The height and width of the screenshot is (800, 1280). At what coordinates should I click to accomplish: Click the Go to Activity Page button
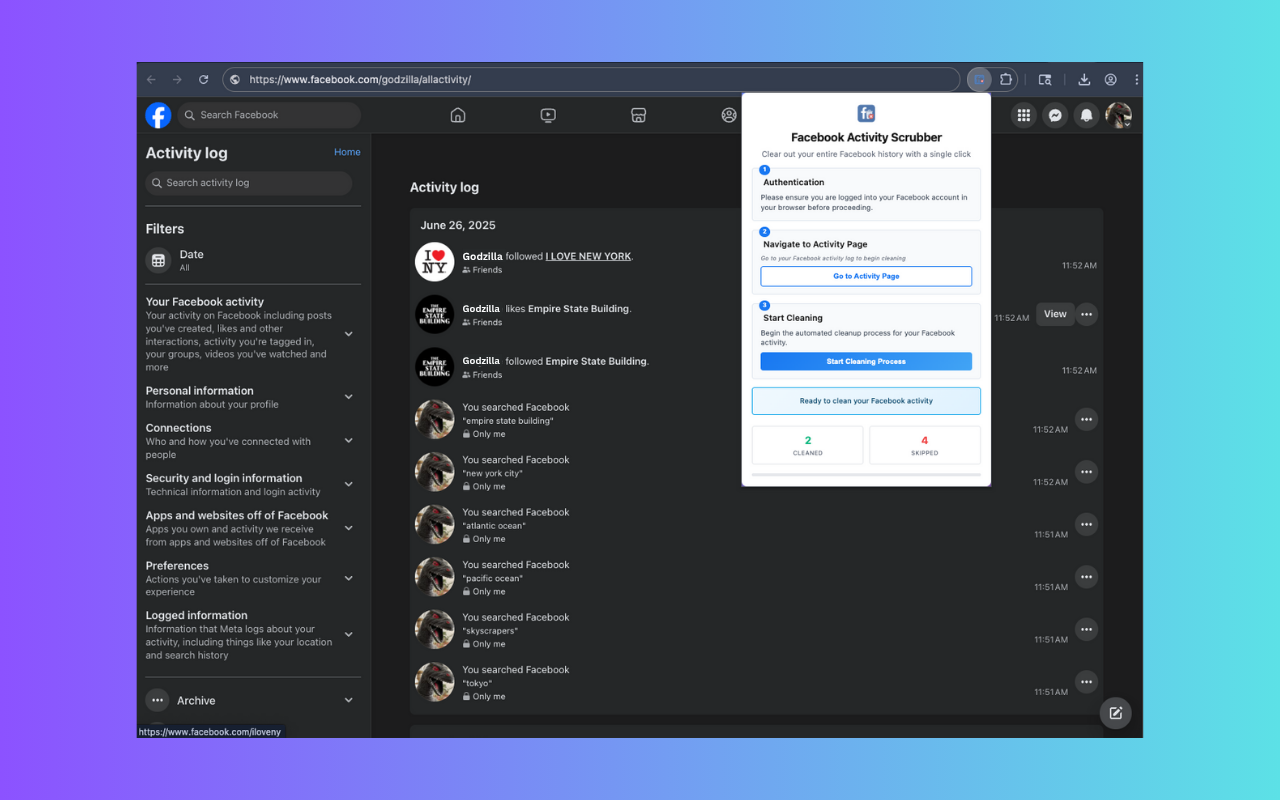(x=866, y=276)
